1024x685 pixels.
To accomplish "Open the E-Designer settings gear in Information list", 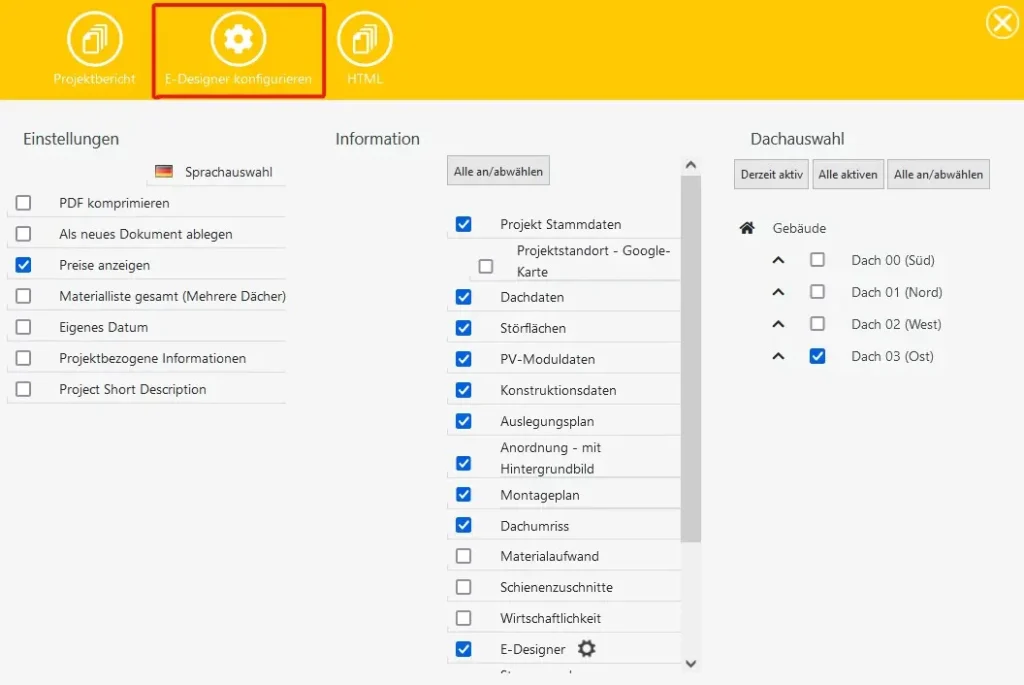I will pos(588,649).
